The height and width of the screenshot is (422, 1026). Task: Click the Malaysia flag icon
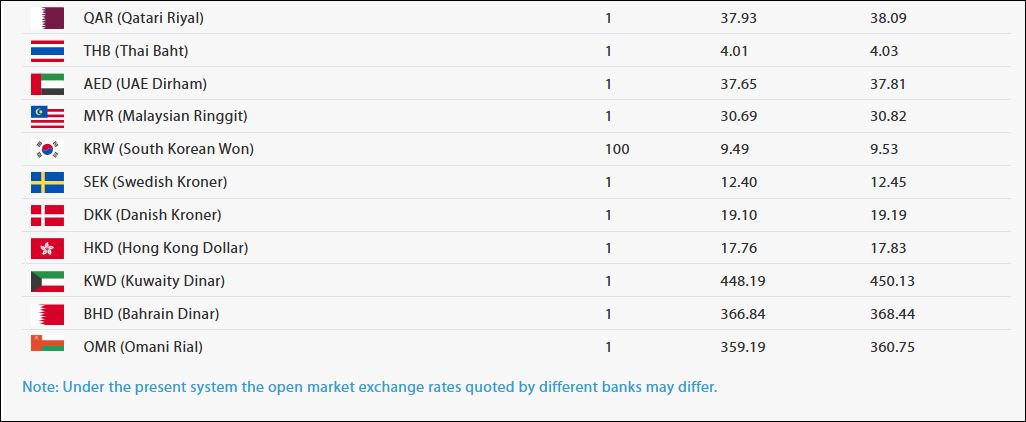pyautogui.click(x=47, y=117)
